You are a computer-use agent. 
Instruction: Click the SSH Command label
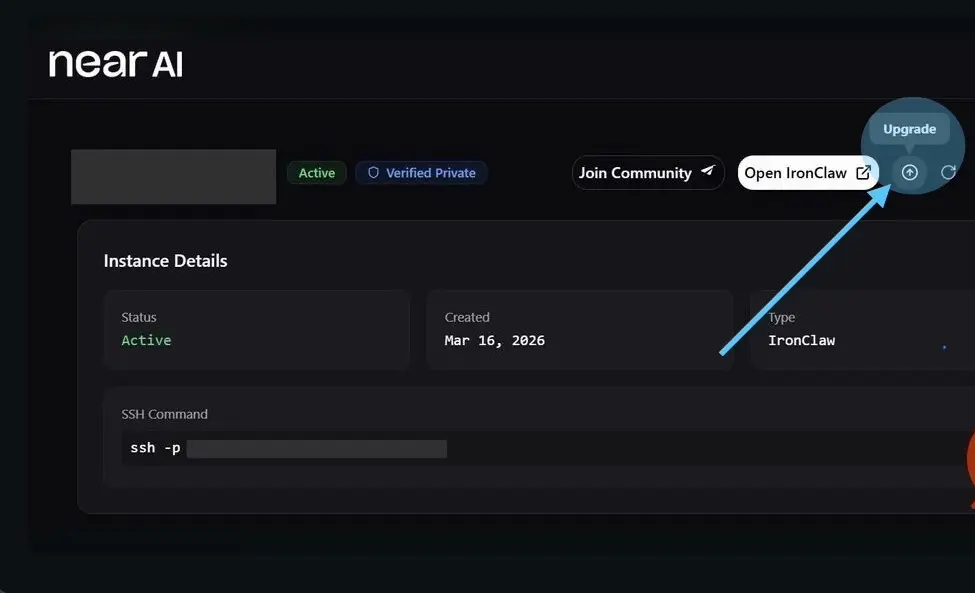(164, 414)
